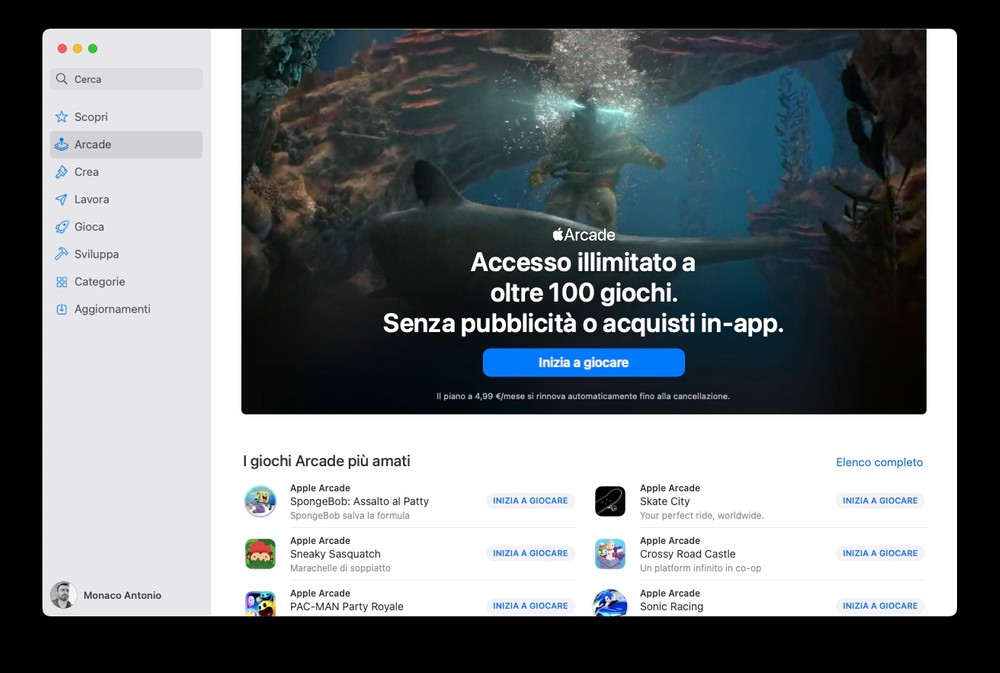The image size is (1000, 673).
Task: Select the Sonic Racing game icon
Action: 610,603
